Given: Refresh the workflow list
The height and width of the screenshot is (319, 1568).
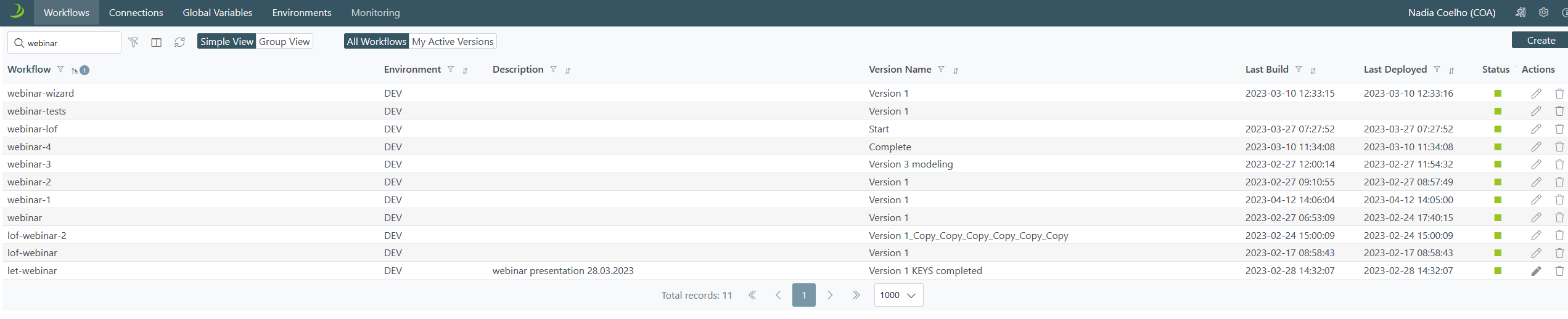Looking at the screenshot, I should point(179,42).
